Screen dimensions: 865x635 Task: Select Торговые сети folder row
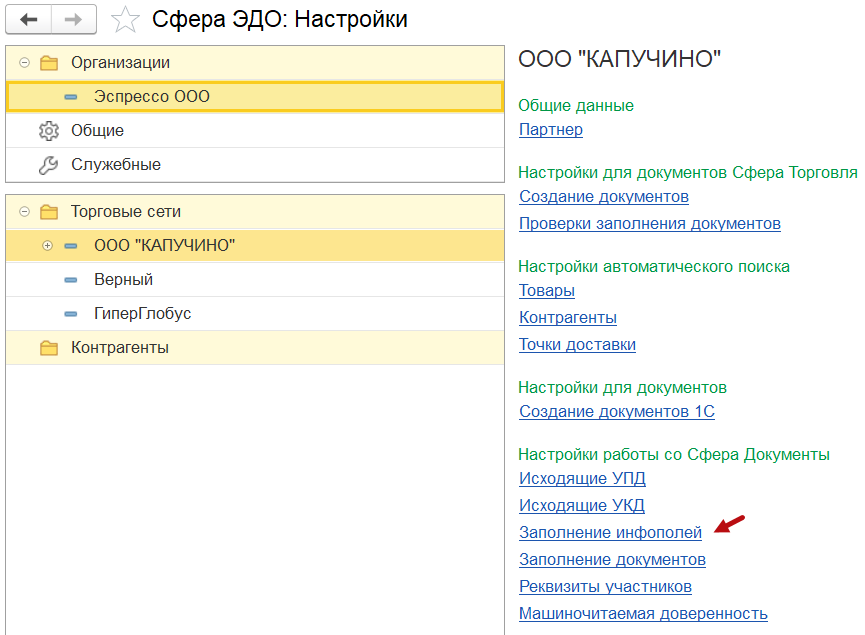point(255,212)
